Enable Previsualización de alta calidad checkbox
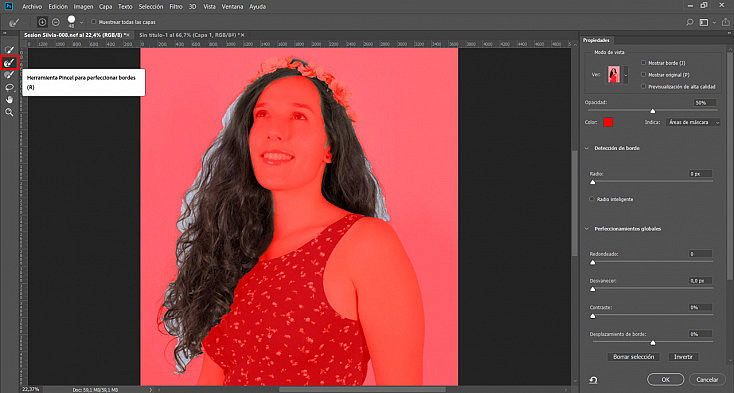The height and width of the screenshot is (393, 734). tap(644, 87)
